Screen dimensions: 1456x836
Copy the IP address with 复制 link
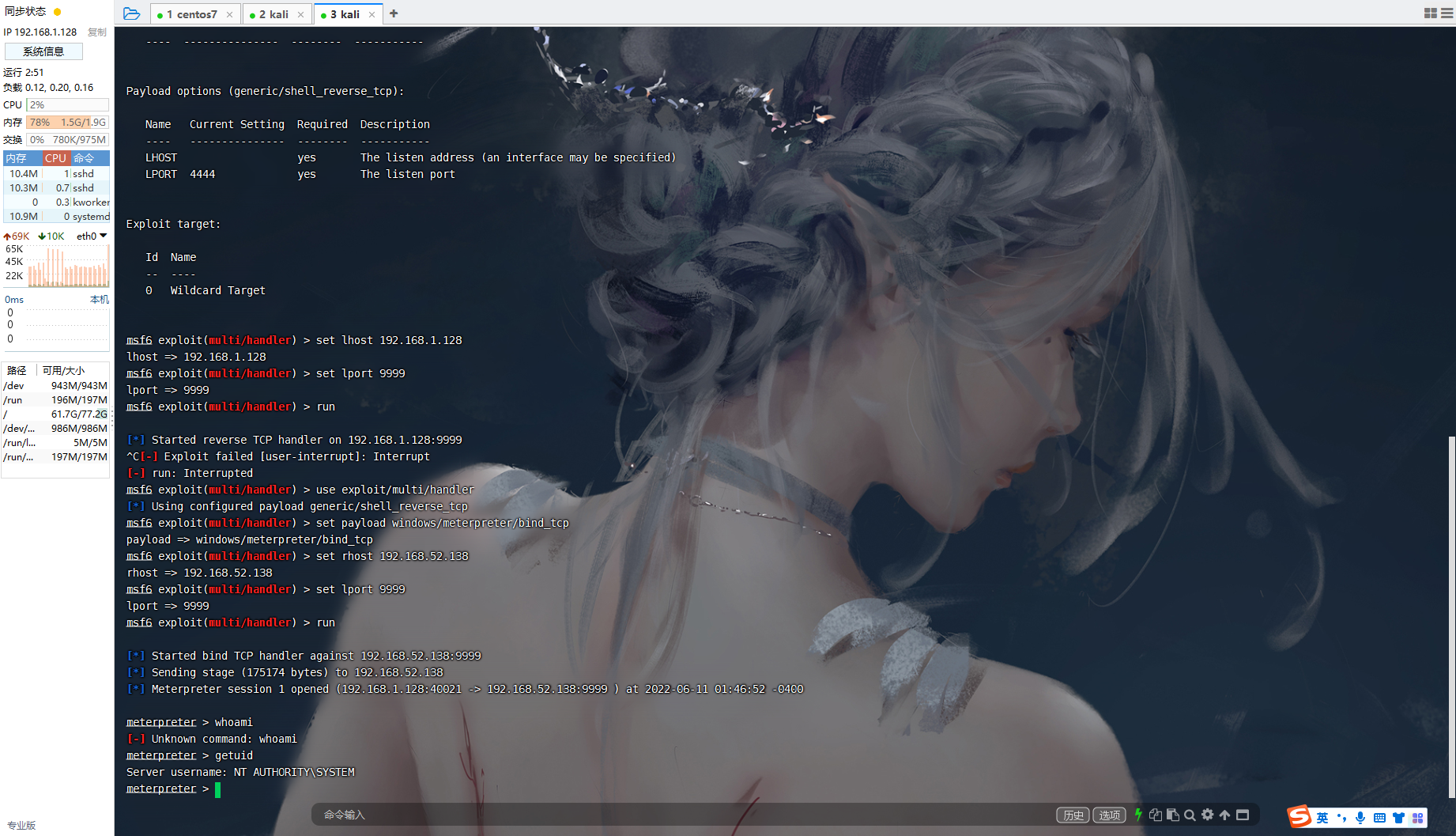point(97,32)
